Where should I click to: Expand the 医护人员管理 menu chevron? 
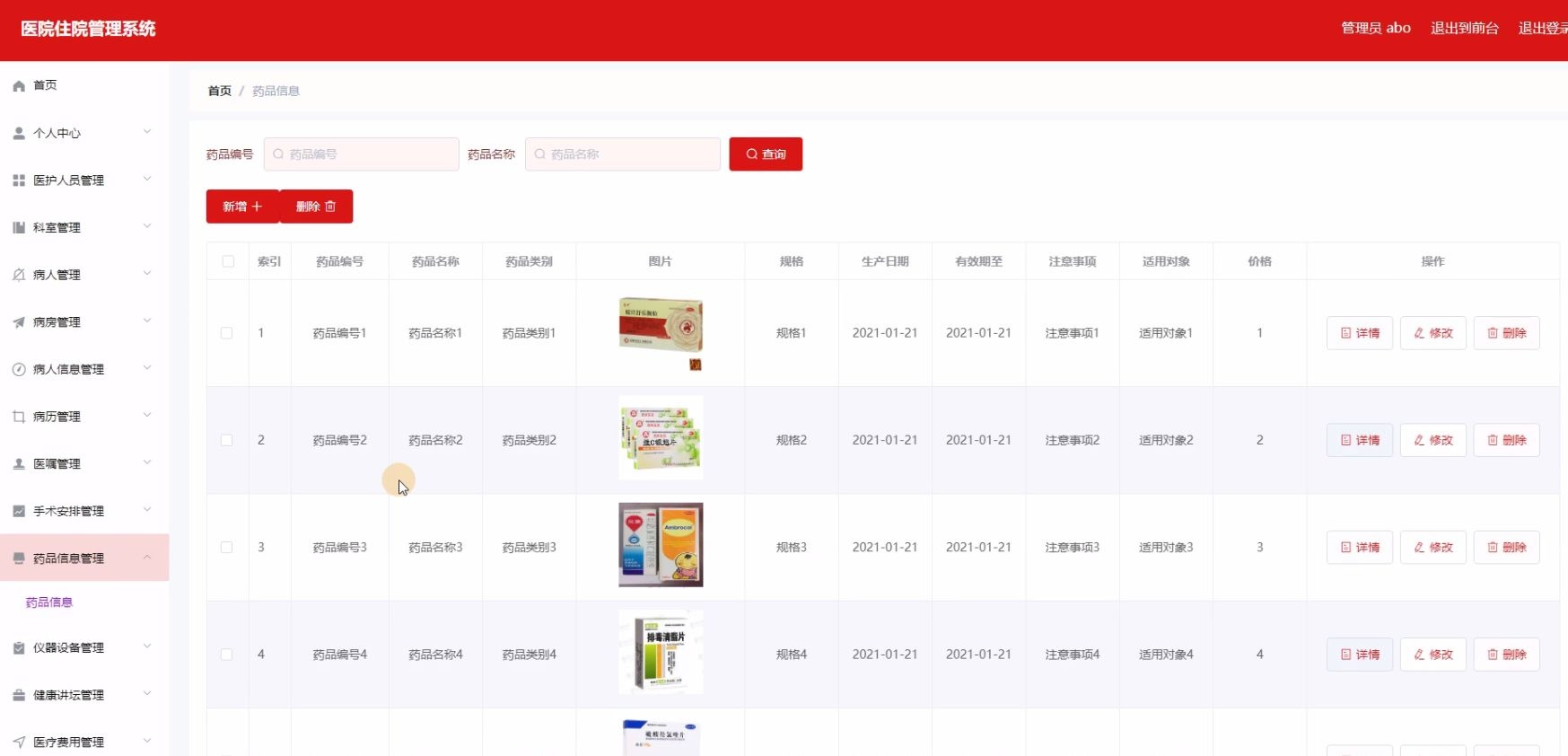pos(147,179)
